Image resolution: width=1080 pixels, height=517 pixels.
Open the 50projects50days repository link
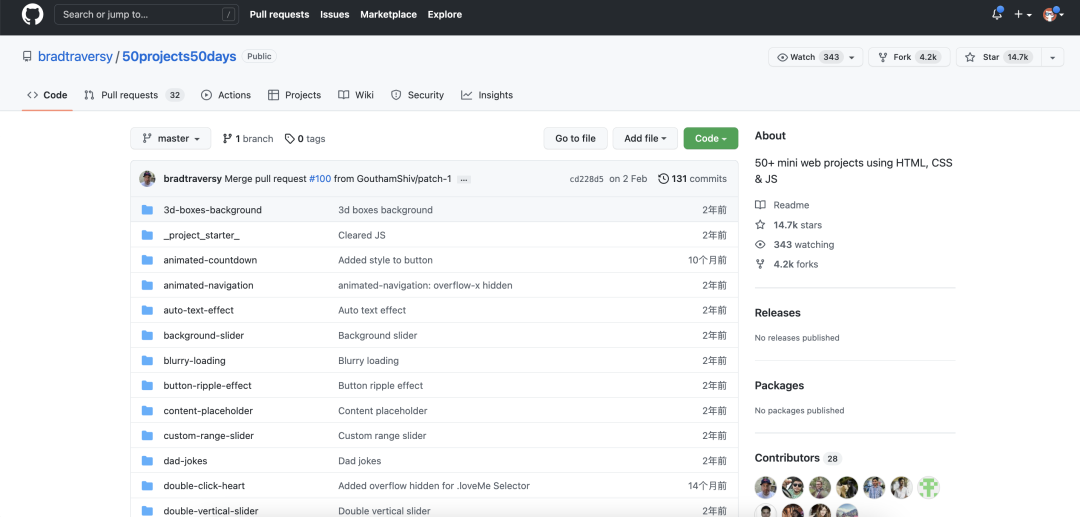tap(179, 56)
